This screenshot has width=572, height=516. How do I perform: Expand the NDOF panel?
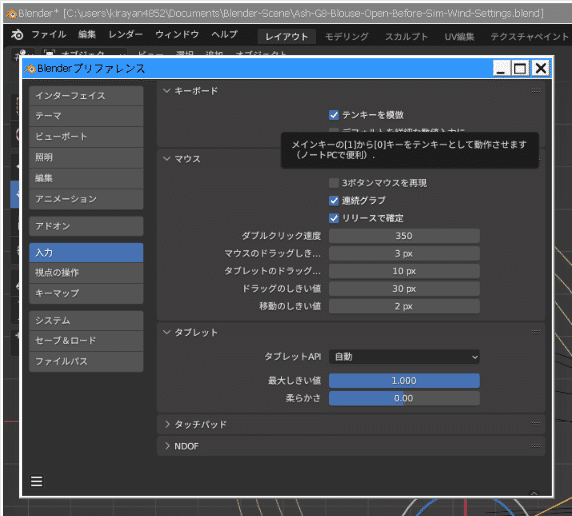(167, 446)
